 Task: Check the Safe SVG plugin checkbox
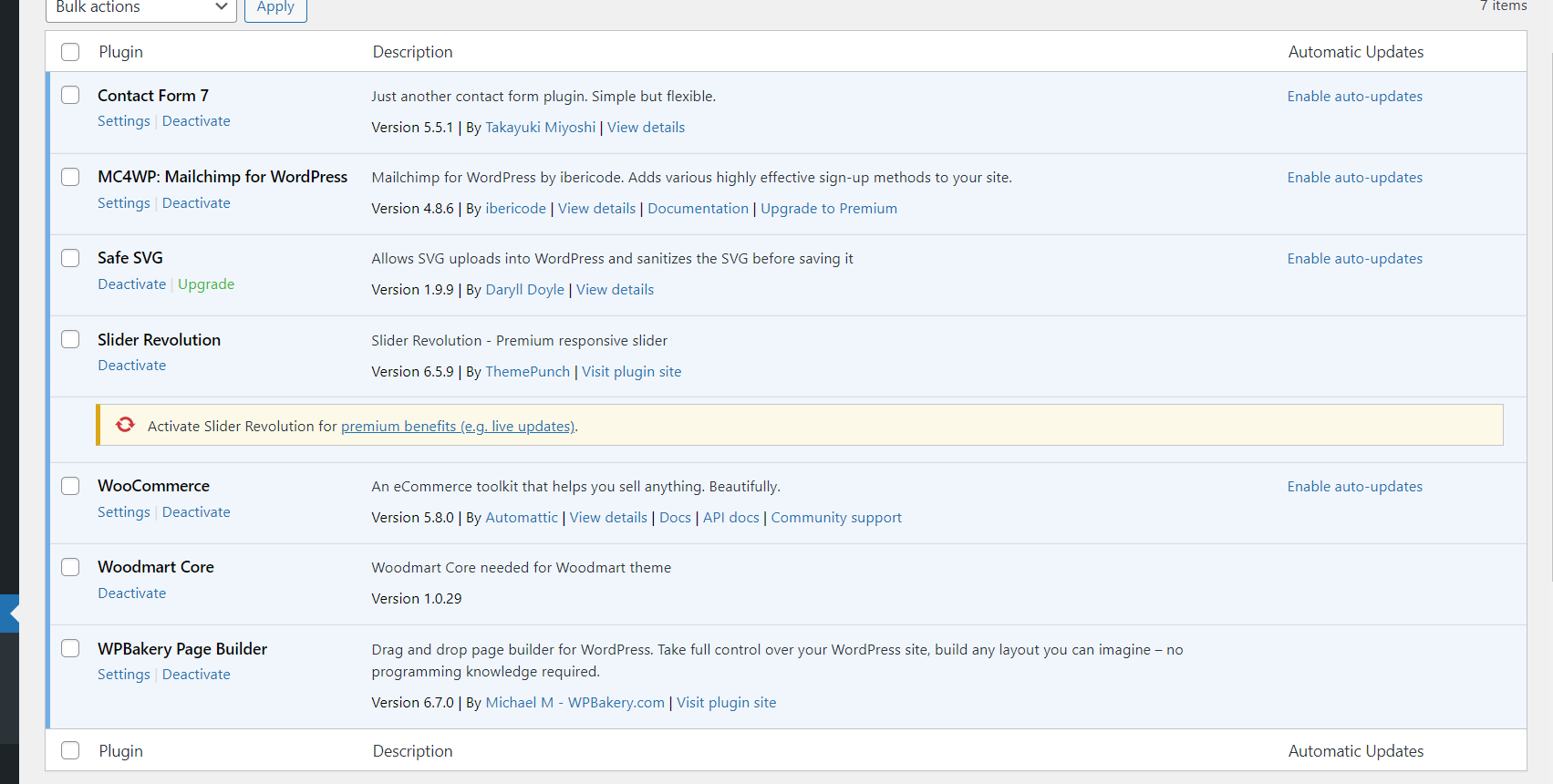tap(70, 258)
